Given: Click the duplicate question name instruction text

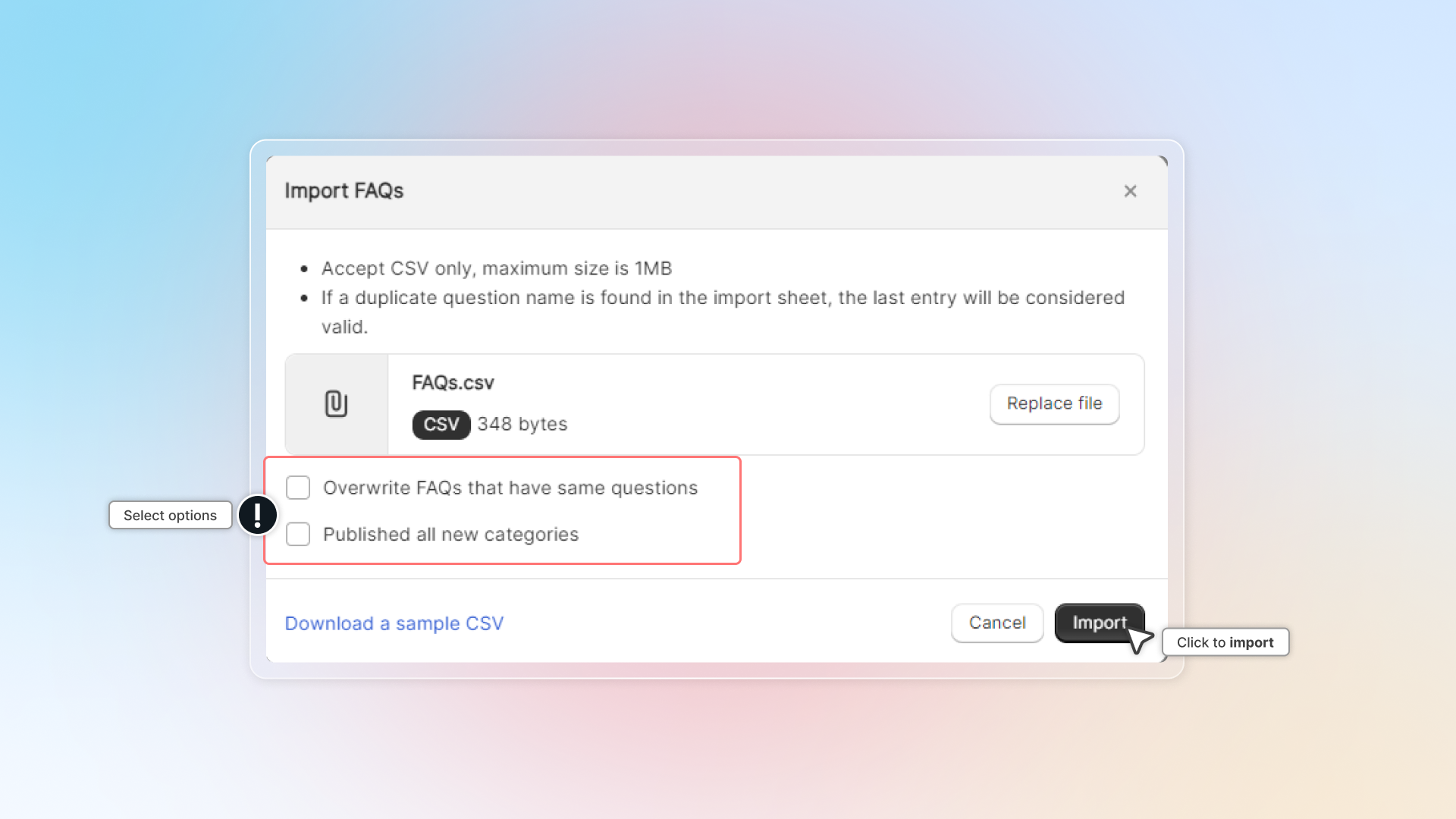Looking at the screenshot, I should [722, 298].
